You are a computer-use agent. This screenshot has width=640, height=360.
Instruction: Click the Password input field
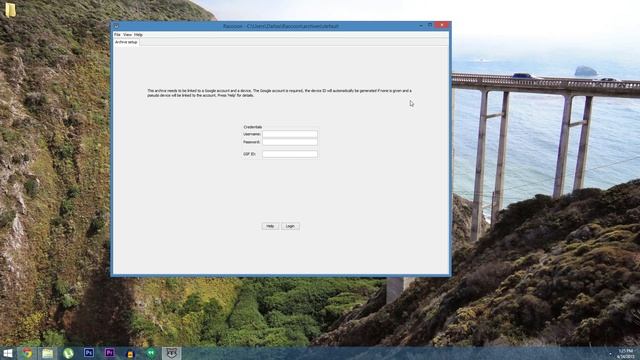click(x=290, y=142)
